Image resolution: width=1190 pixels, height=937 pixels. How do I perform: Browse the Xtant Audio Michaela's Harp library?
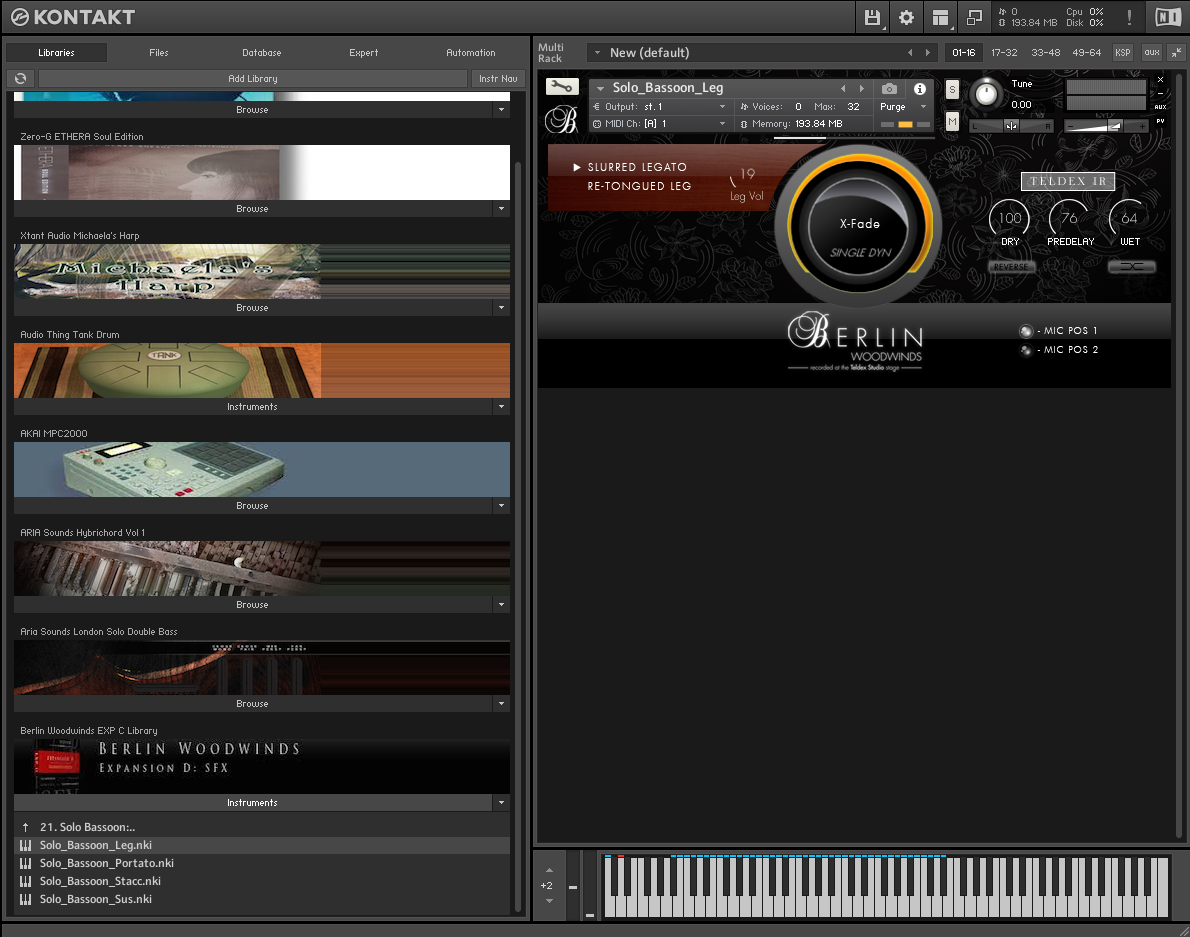252,307
